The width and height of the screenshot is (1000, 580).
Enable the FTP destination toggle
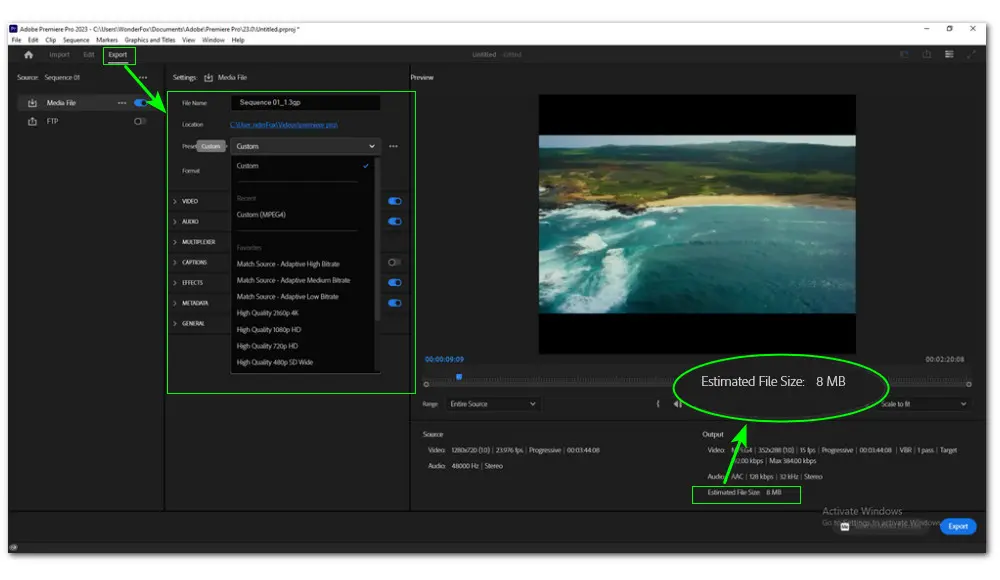[139, 121]
